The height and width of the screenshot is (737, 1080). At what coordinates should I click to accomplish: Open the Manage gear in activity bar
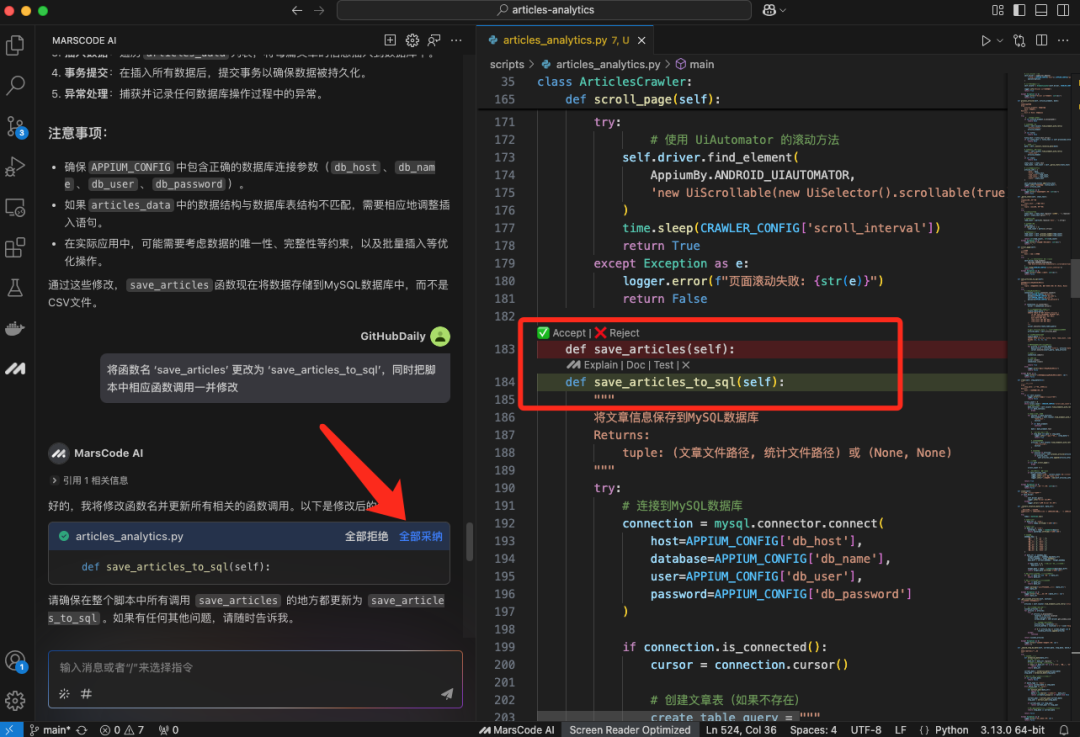[x=15, y=701]
